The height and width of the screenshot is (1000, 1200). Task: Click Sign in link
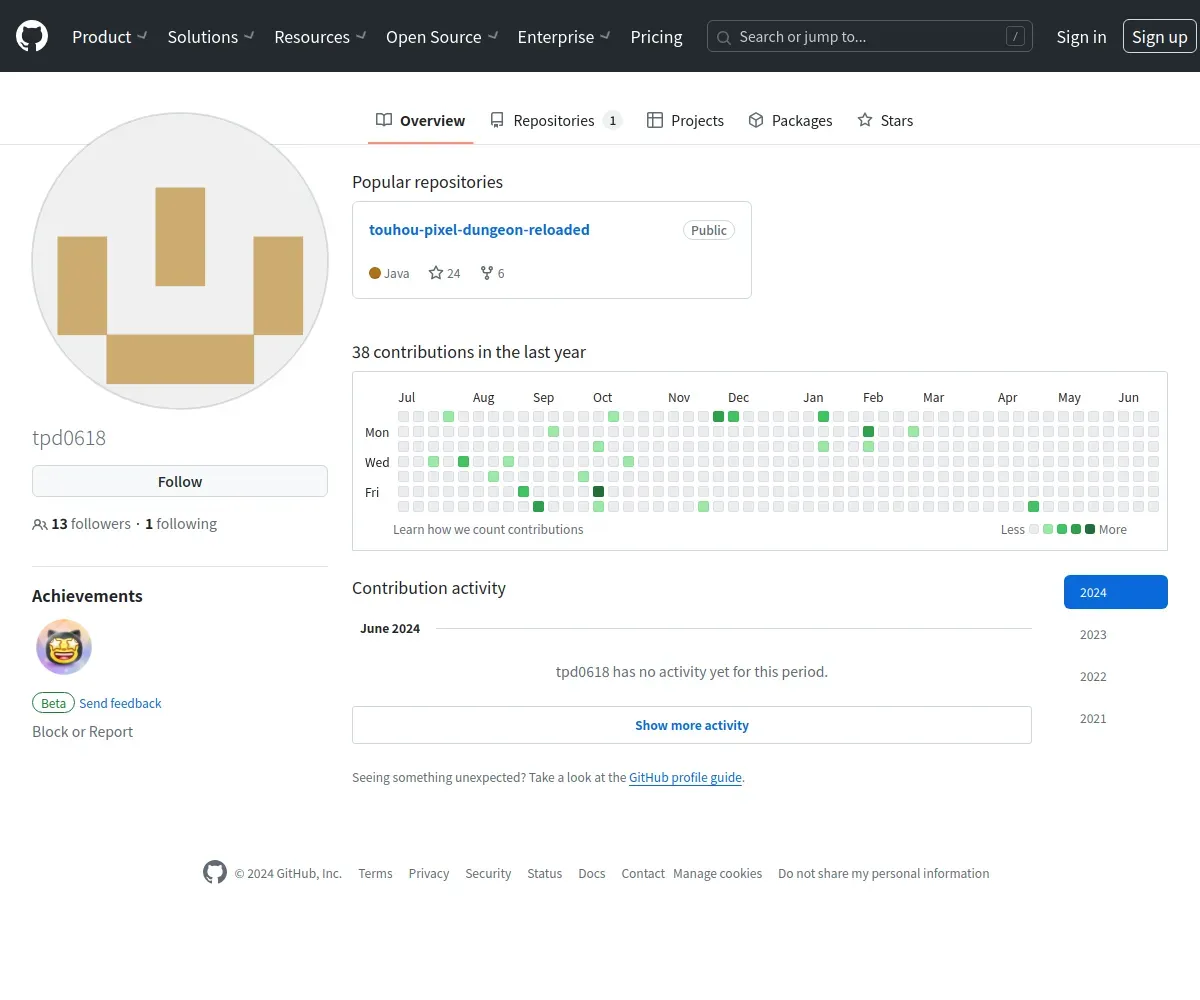(x=1081, y=37)
